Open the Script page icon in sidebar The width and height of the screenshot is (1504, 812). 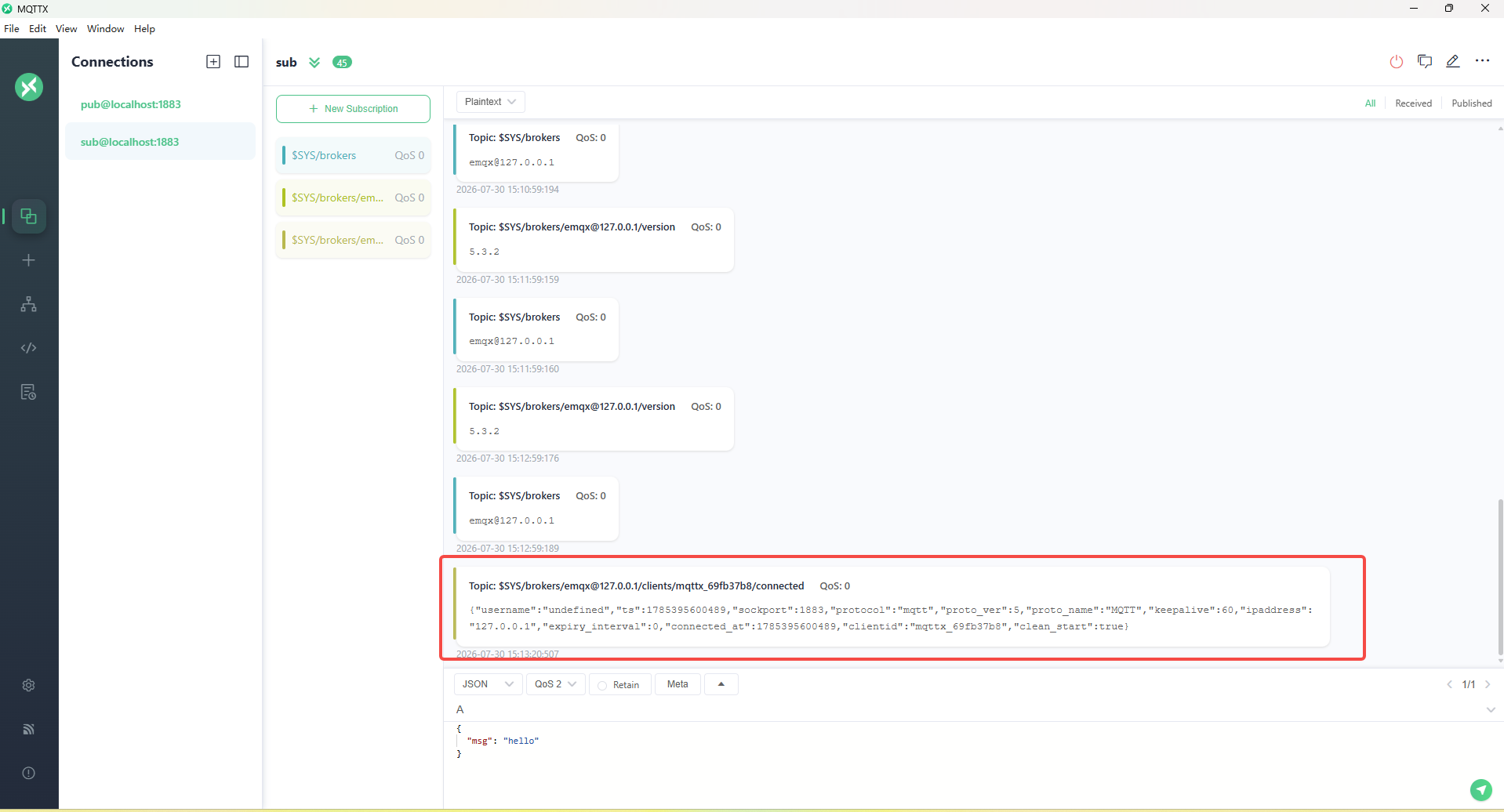click(29, 348)
